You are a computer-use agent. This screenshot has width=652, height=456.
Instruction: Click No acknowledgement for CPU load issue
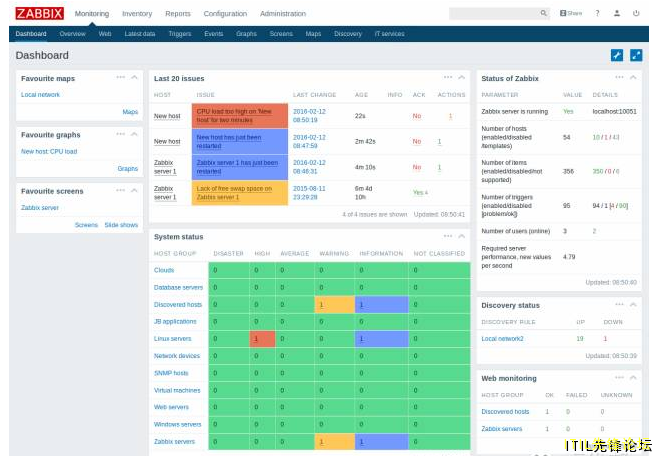417,116
